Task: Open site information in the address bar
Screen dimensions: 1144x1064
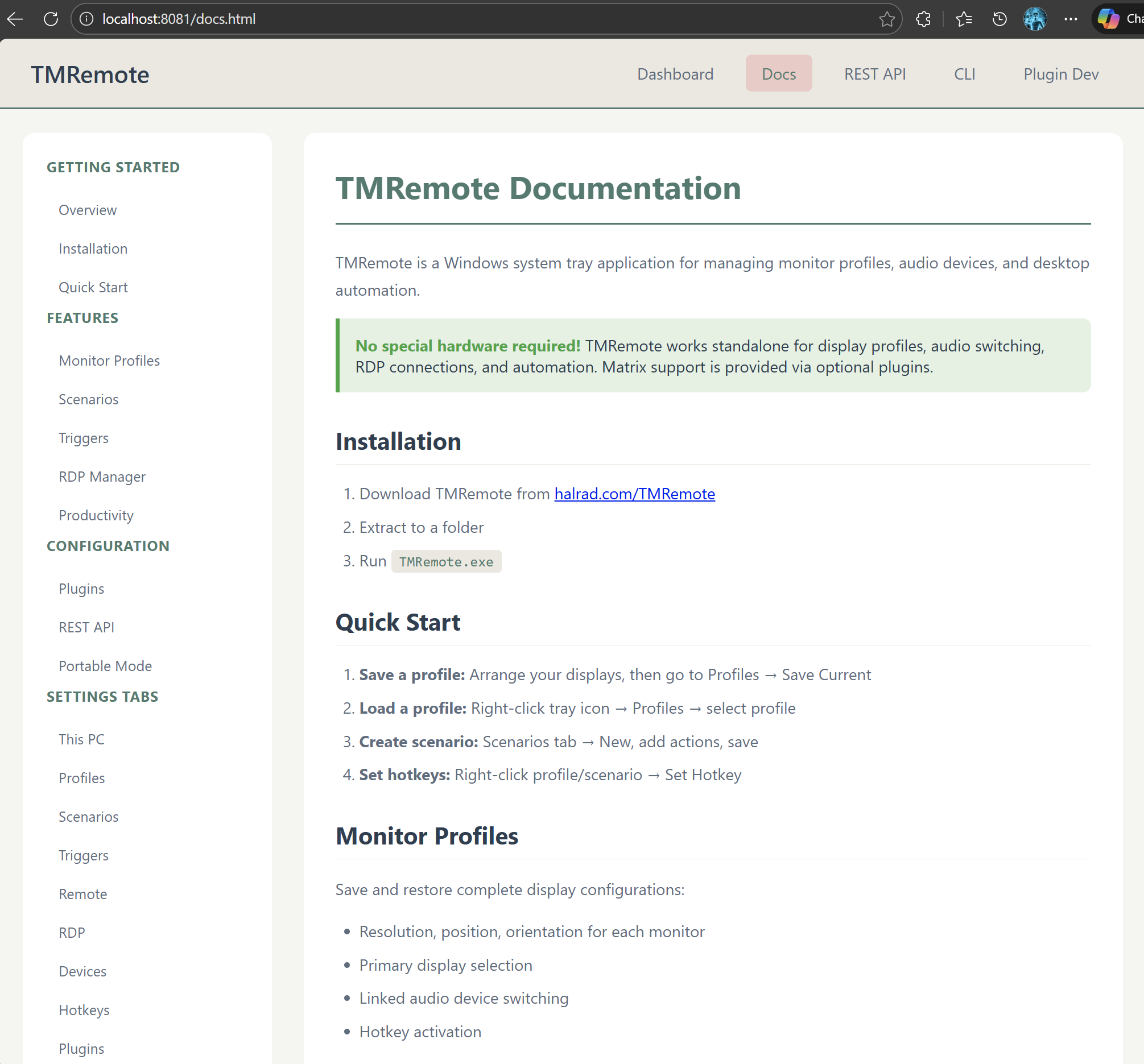Action: click(86, 19)
